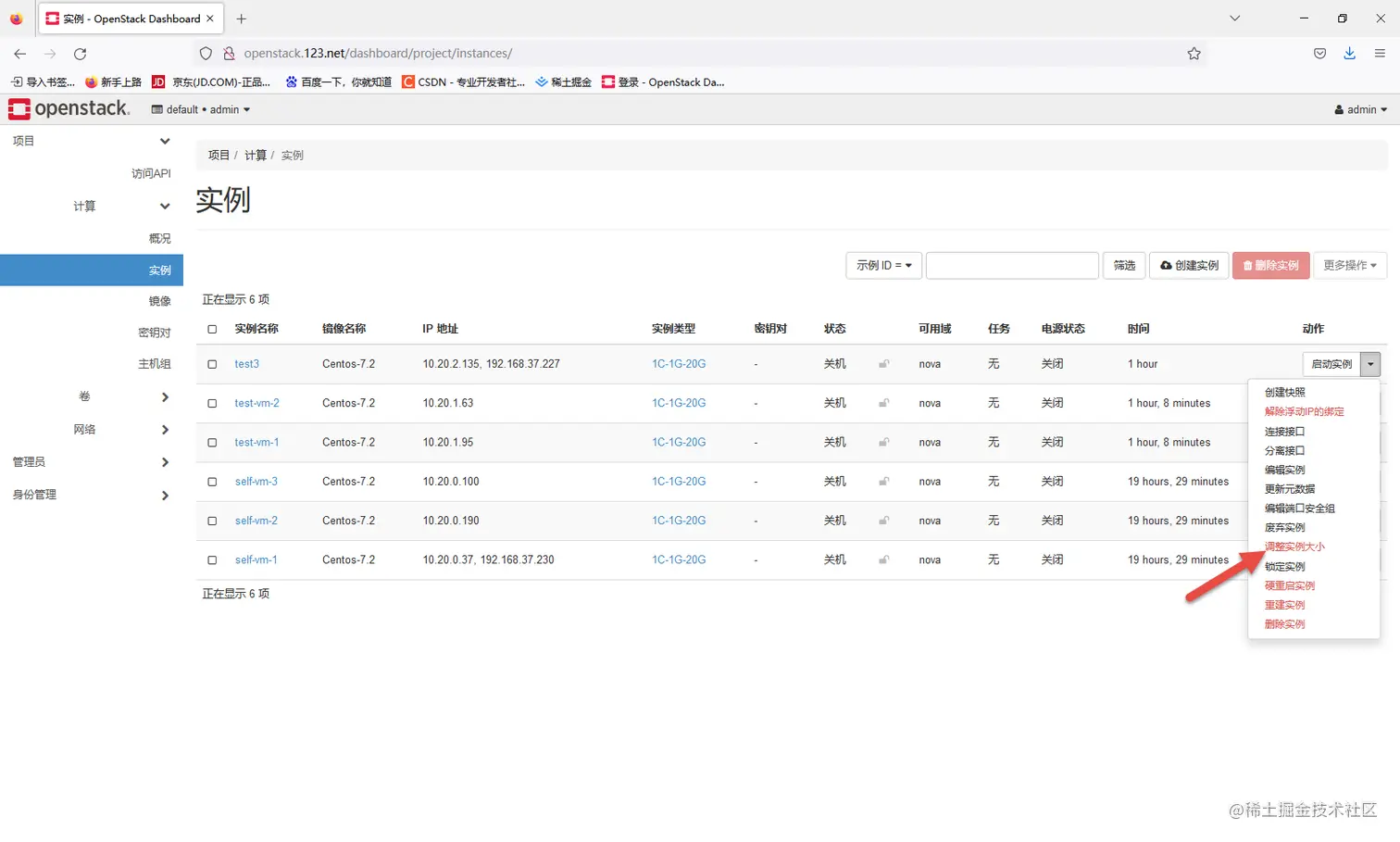Choose 分离接口 from the action menu
Image resolution: width=1400 pixels, height=842 pixels.
click(1285, 451)
